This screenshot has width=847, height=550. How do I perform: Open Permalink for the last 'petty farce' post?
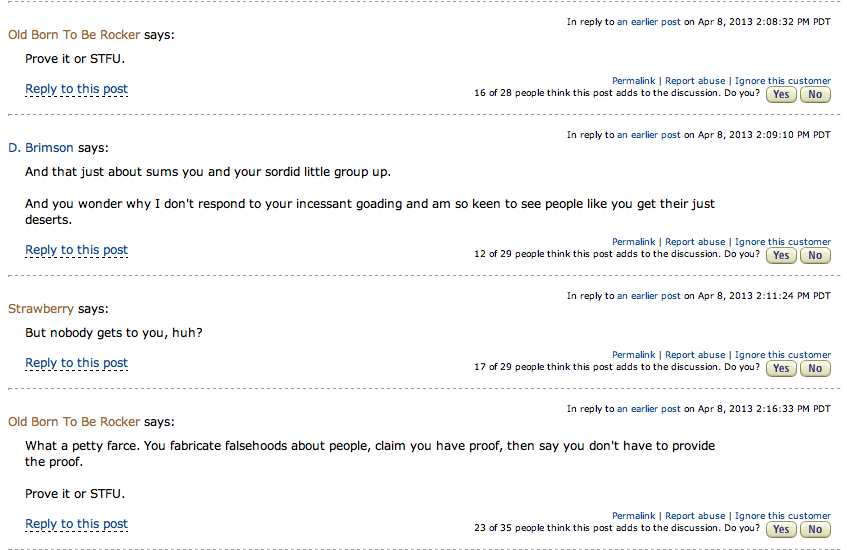pyautogui.click(x=634, y=516)
